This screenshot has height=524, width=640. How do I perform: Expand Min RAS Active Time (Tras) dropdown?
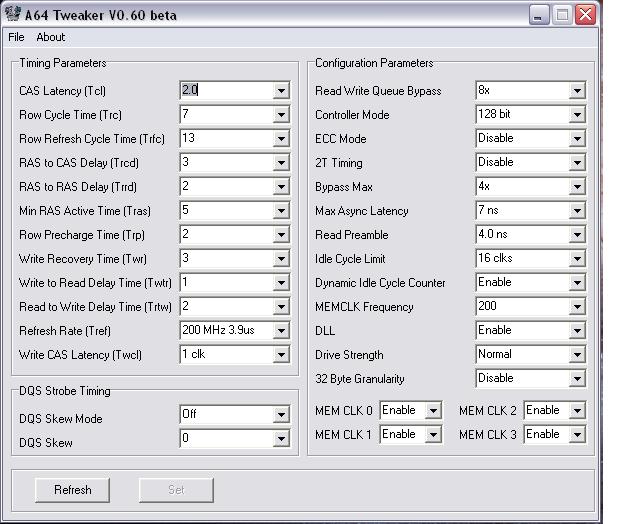tap(281, 211)
